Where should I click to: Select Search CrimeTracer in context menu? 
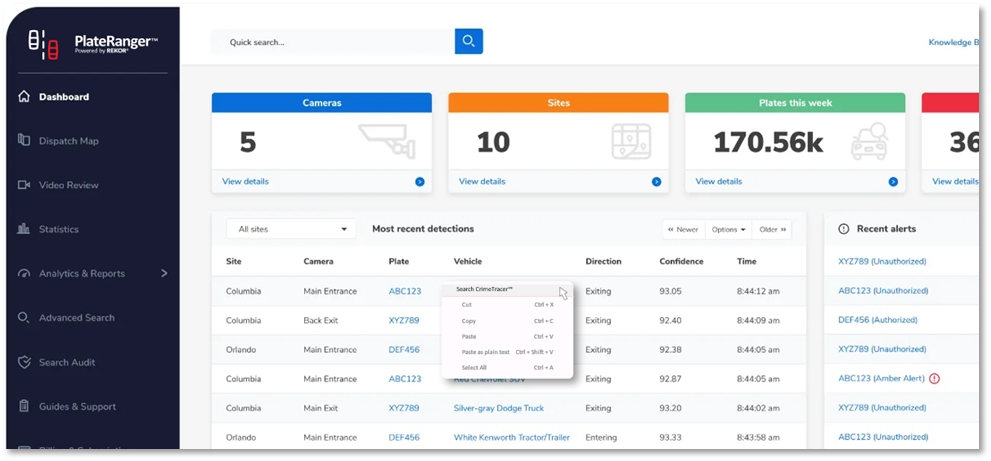click(485, 289)
